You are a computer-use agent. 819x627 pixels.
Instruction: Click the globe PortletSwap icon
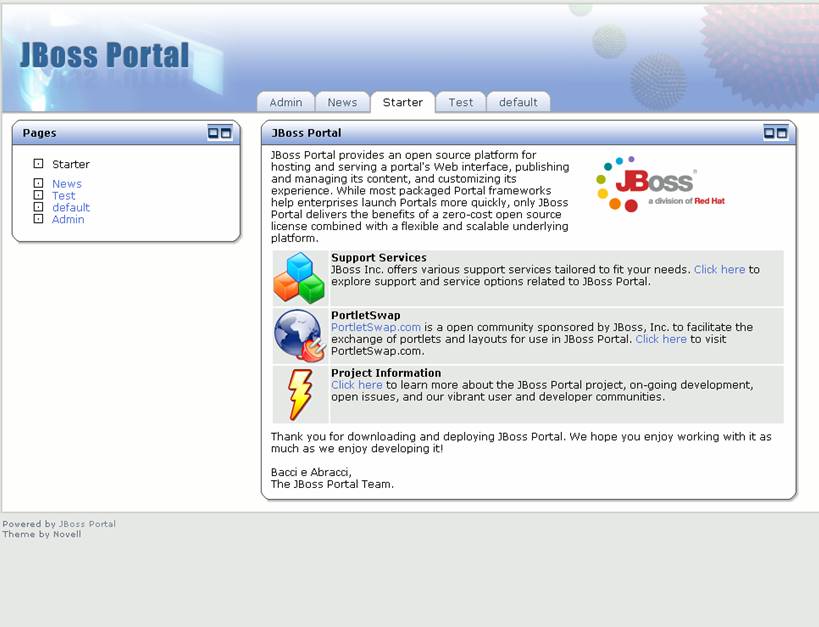pos(300,335)
